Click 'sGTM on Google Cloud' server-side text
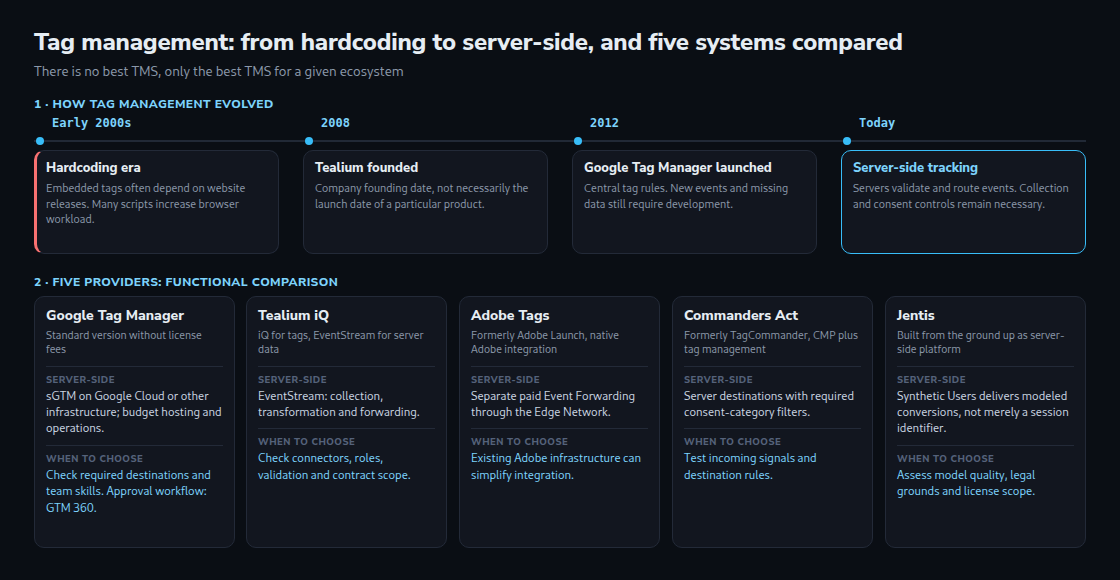The image size is (1120, 580). point(134,412)
